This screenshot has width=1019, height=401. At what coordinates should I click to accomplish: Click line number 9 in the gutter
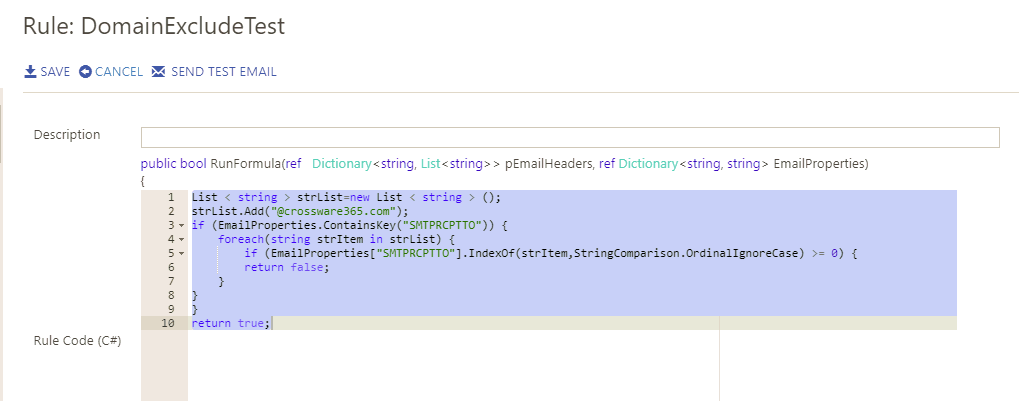pos(170,309)
